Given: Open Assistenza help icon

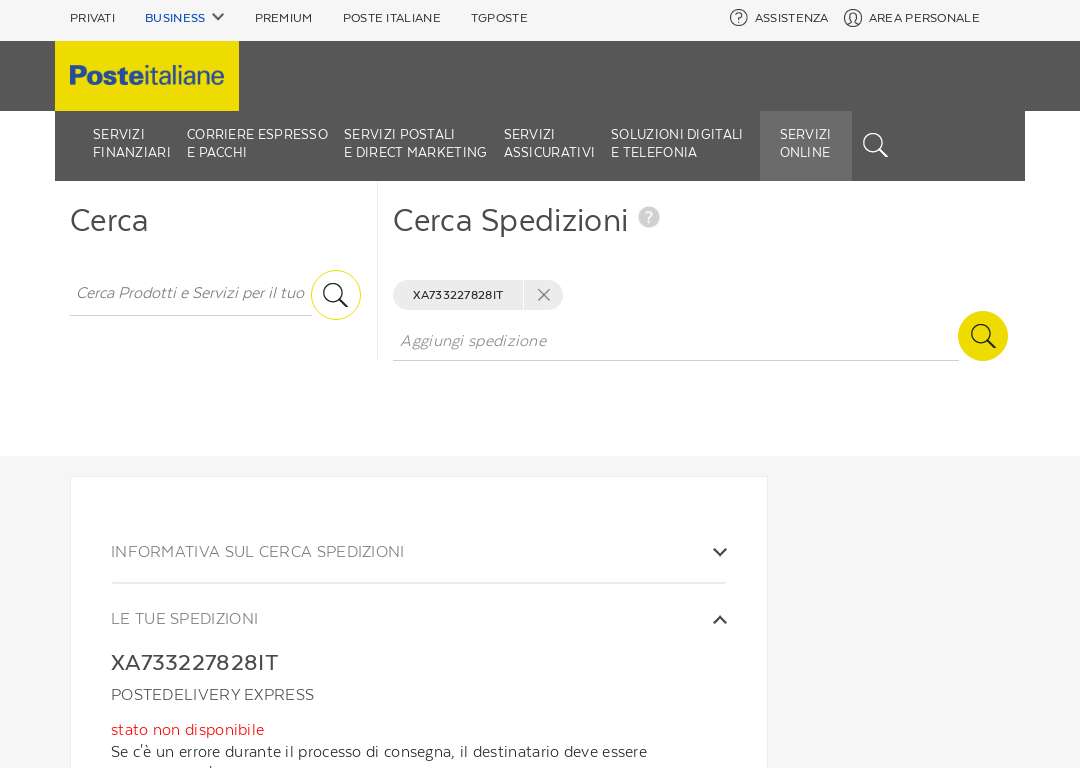Looking at the screenshot, I should (738, 18).
